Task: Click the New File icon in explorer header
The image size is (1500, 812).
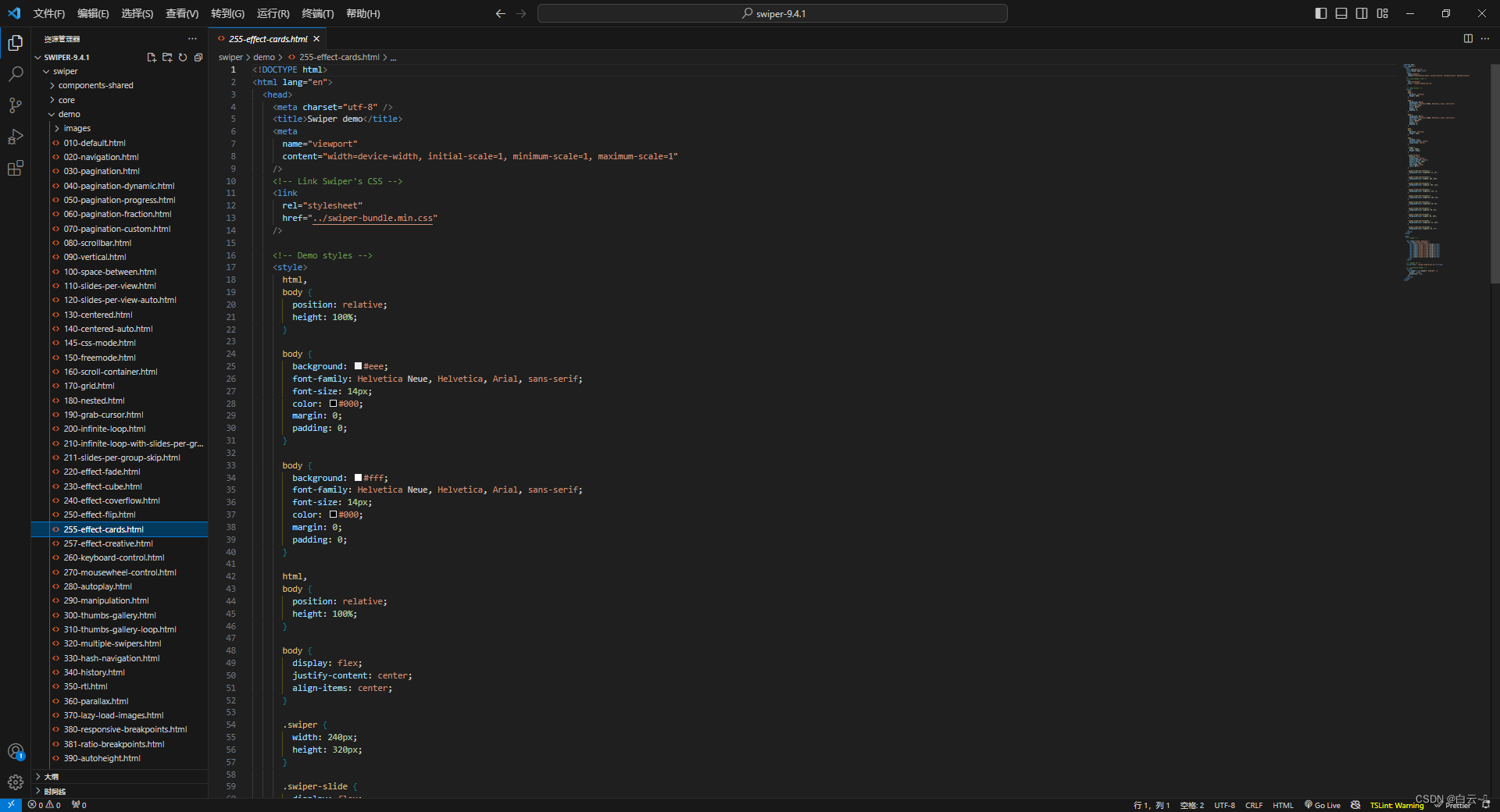Action: click(152, 57)
